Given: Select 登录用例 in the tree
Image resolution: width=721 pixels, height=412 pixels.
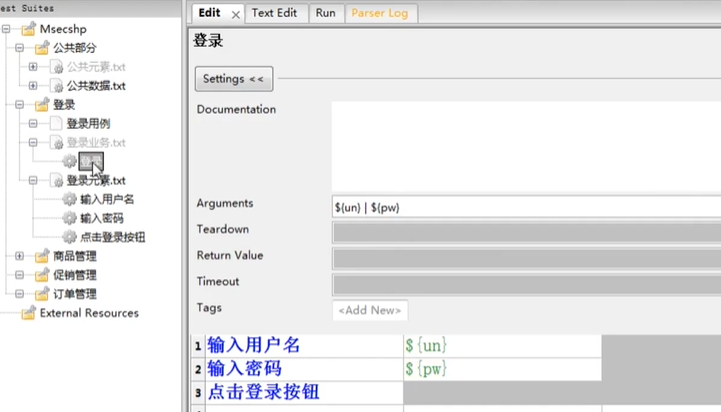Looking at the screenshot, I should pyautogui.click(x=88, y=124).
